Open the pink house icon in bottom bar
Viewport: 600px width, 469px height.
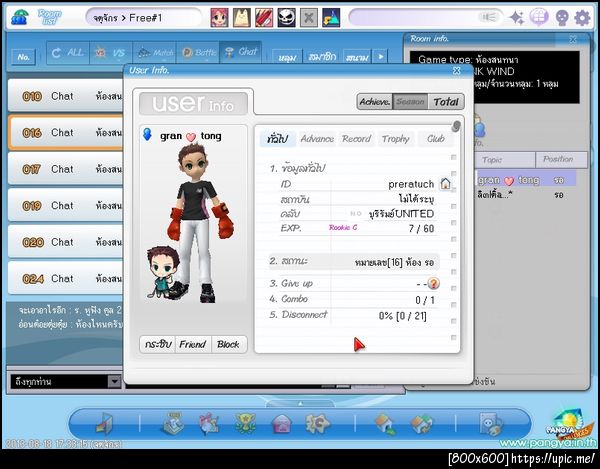[x=281, y=424]
